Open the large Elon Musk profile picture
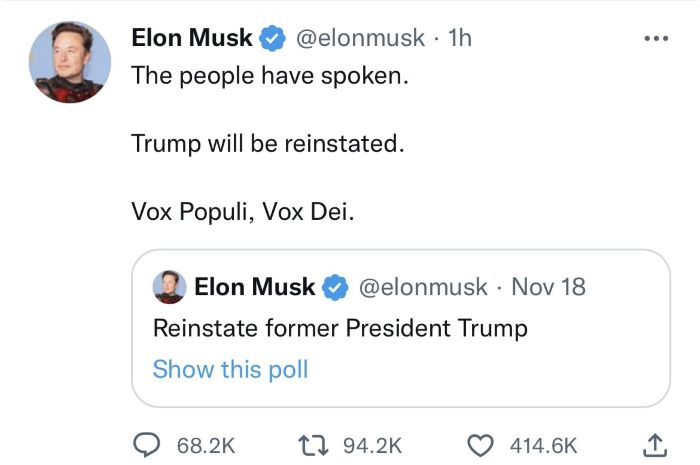This screenshot has height=465, width=700. [x=70, y=62]
